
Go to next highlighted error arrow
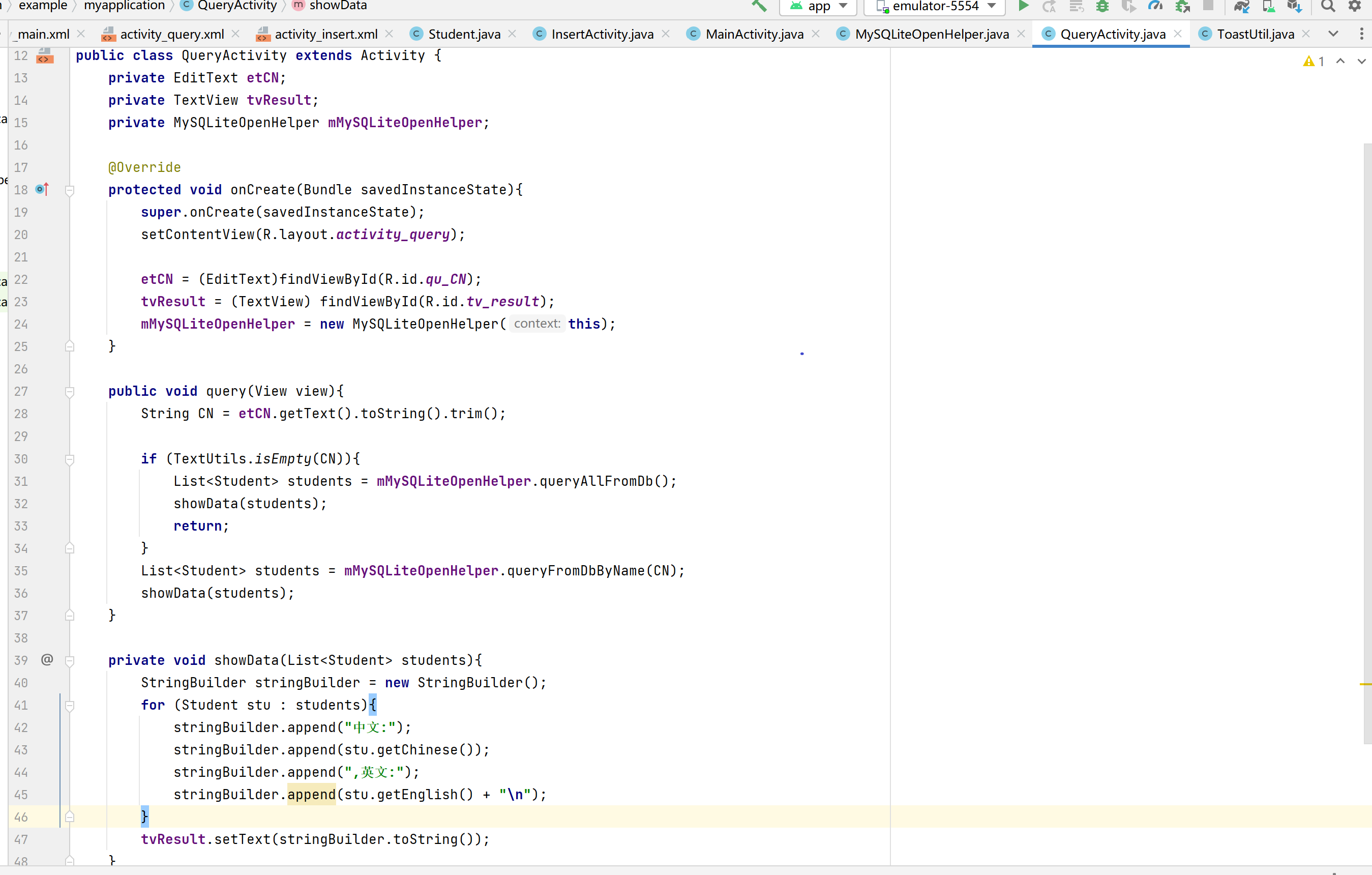(x=1361, y=61)
